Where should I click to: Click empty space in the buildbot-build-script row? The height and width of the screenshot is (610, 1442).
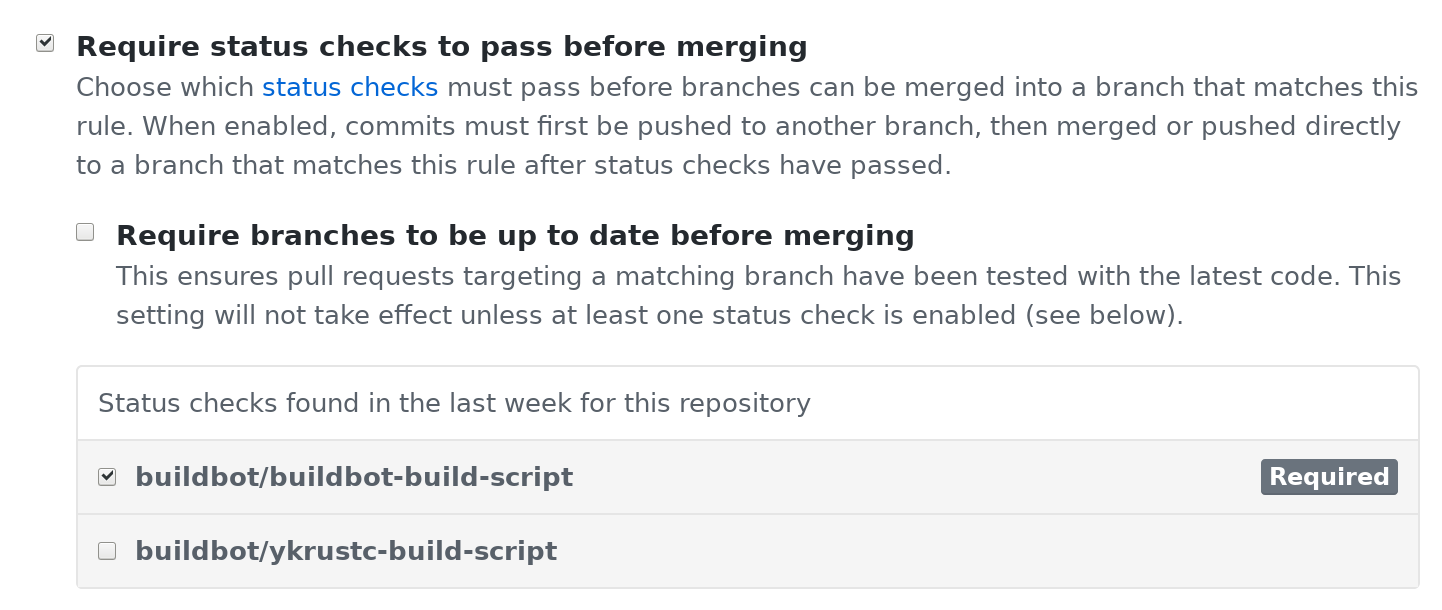click(900, 477)
